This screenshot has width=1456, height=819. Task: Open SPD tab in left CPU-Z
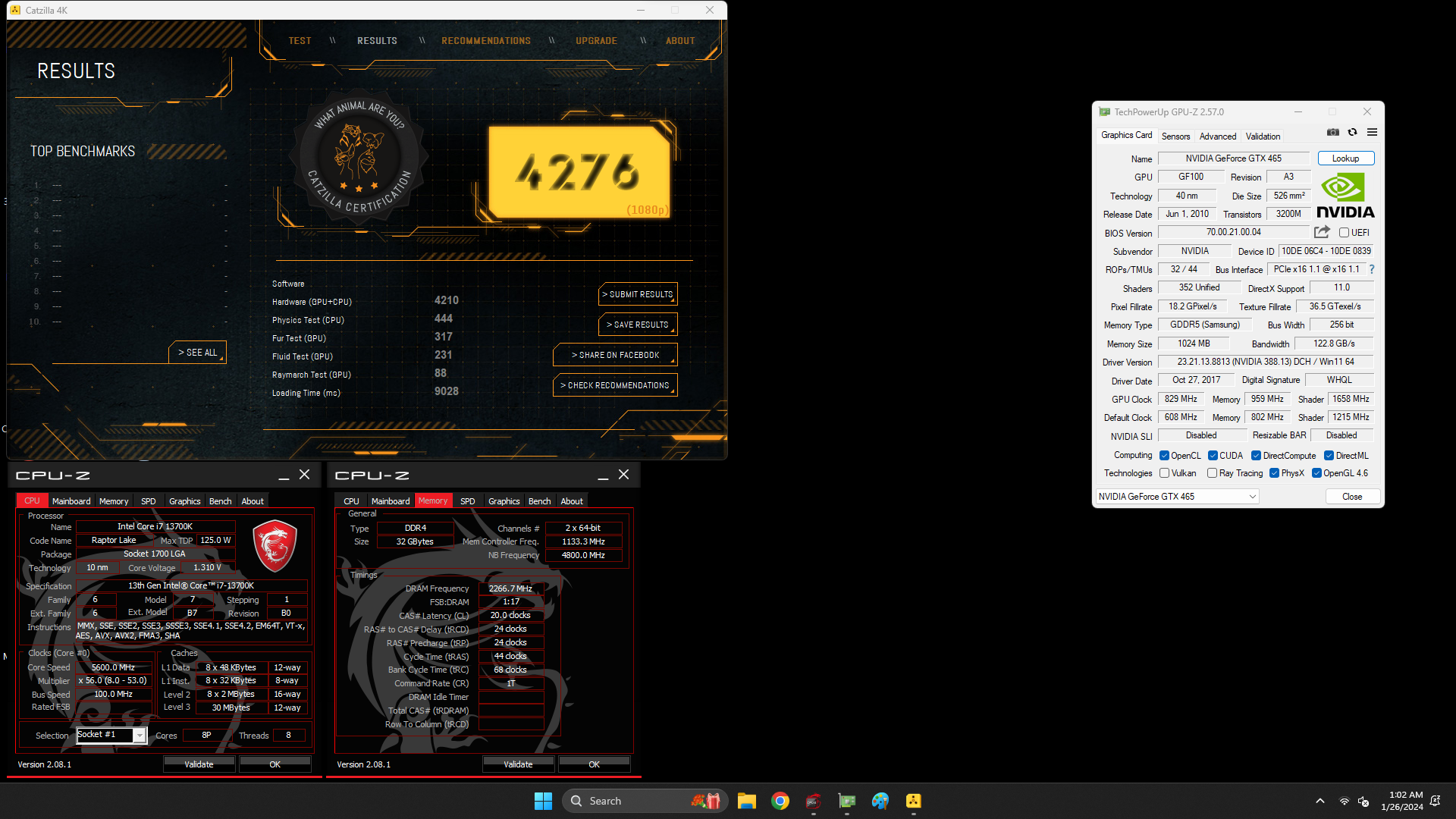tap(148, 501)
